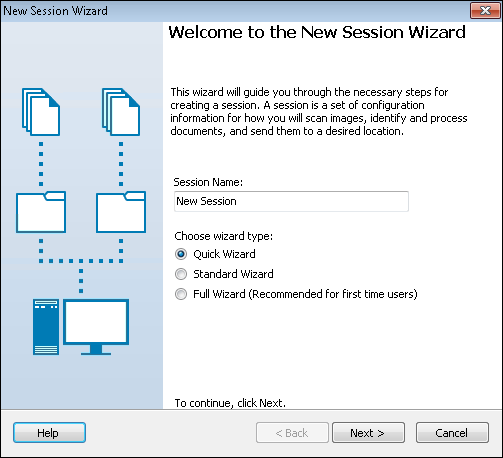This screenshot has height=458, width=503.
Task: Choose the Standard Wizard option
Action: [x=181, y=274]
